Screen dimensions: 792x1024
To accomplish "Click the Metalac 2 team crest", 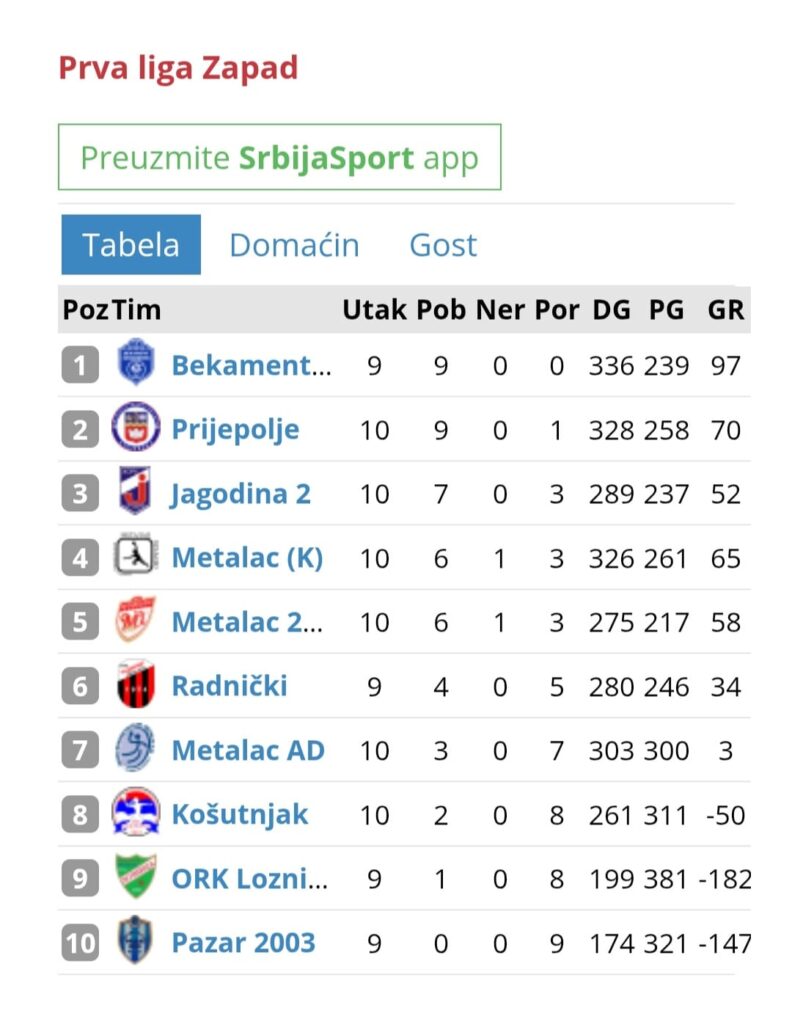I will [x=135, y=620].
